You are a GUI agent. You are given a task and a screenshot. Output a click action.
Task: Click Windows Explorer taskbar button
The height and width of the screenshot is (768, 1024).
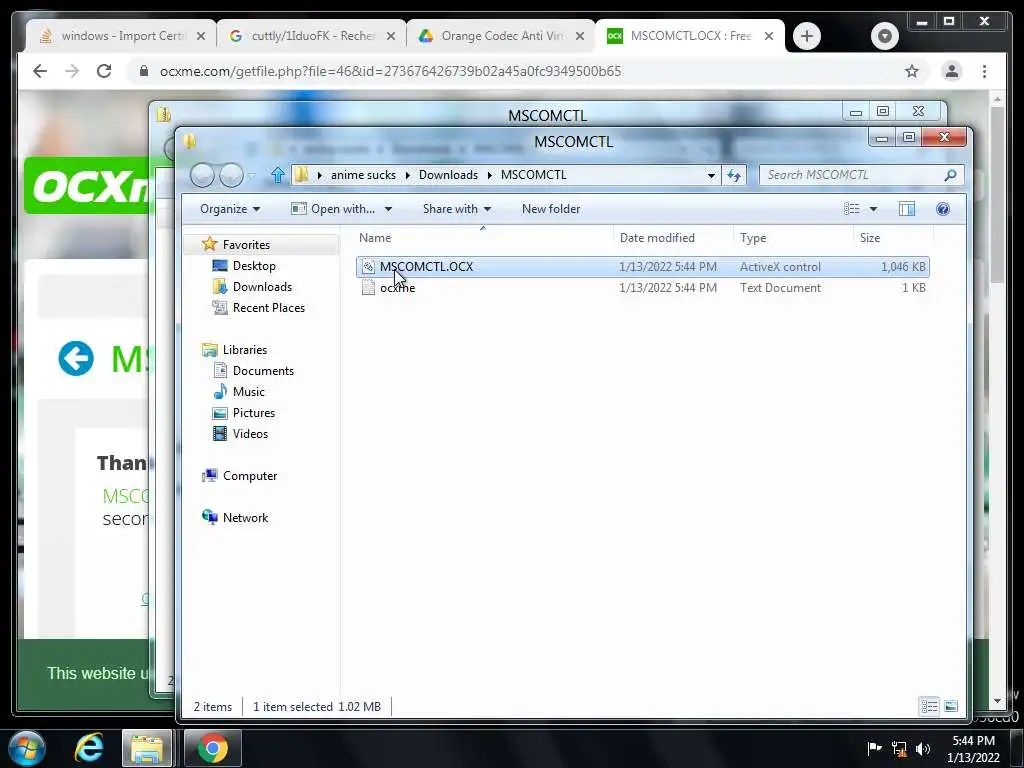point(147,748)
